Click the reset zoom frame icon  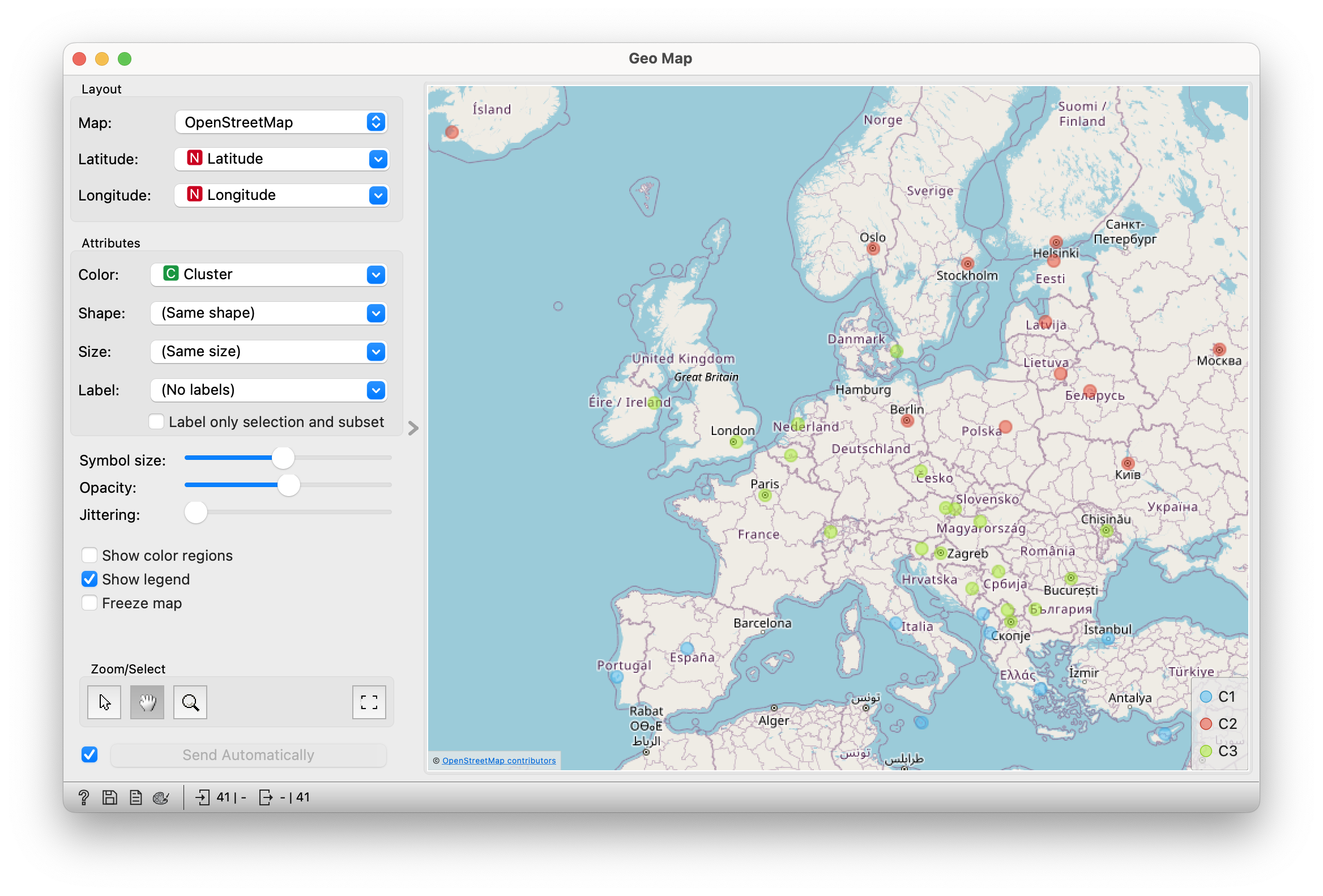[369, 702]
